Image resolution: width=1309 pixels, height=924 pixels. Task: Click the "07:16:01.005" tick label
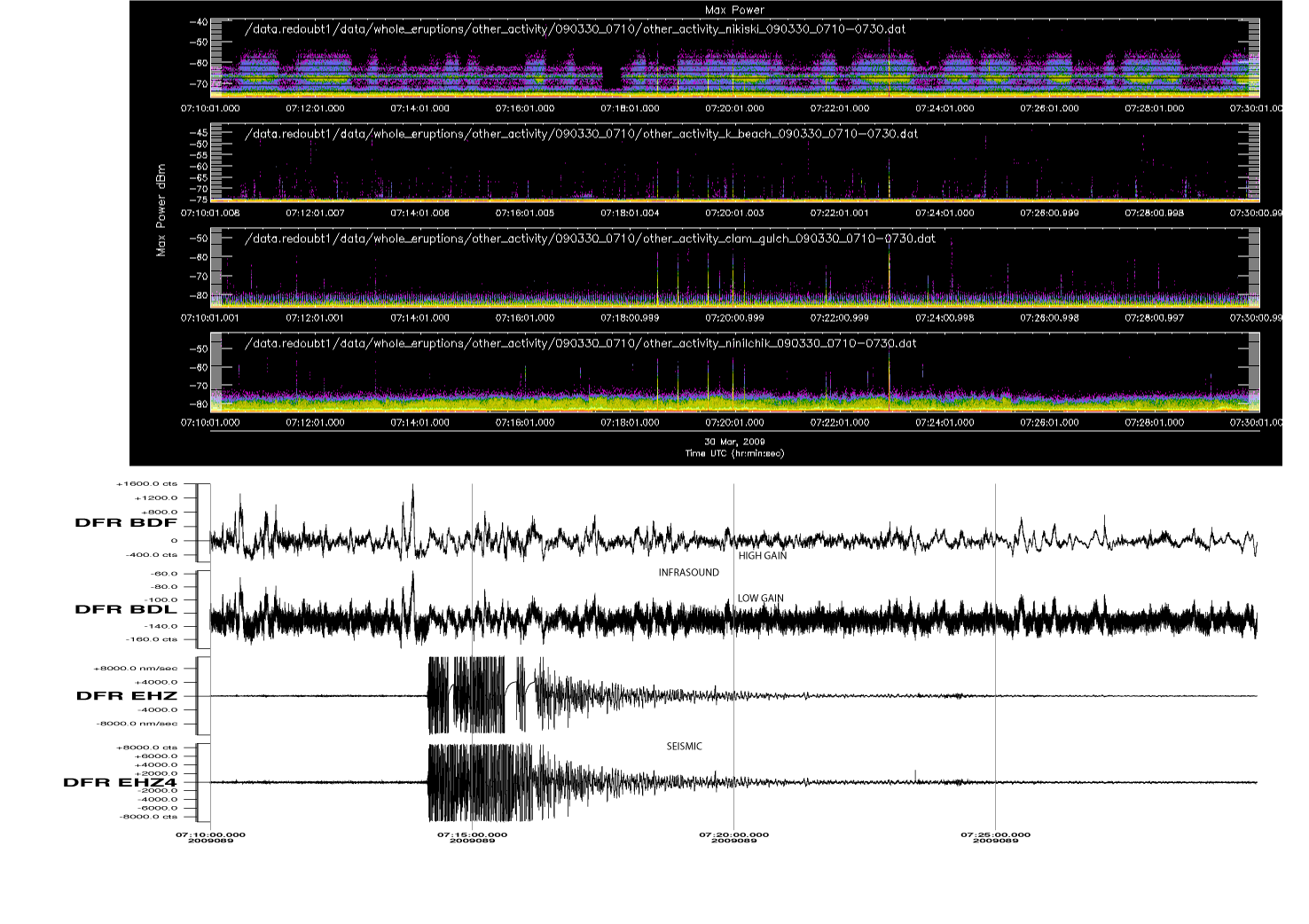[524, 213]
